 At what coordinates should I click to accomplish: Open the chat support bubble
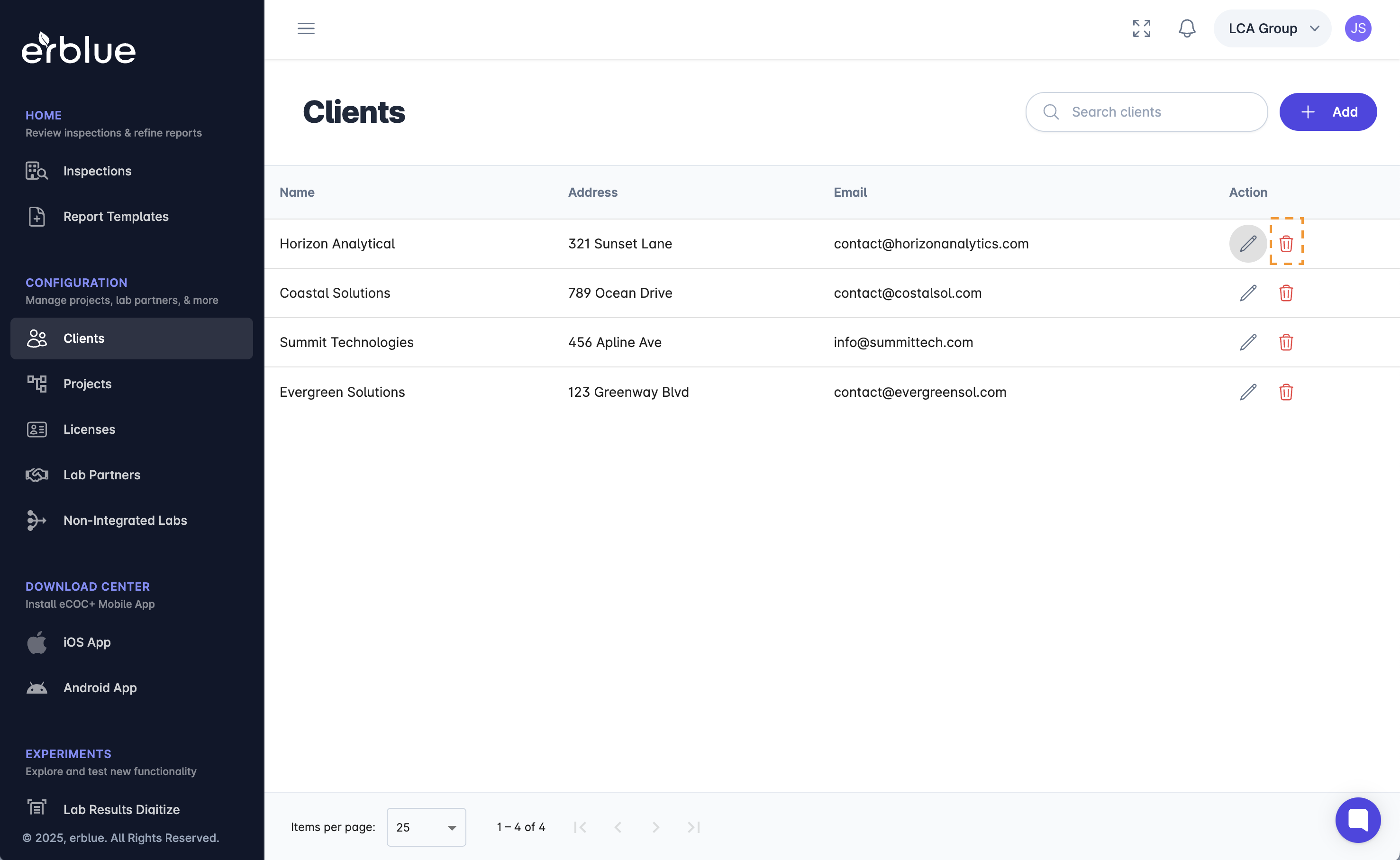pos(1357,820)
